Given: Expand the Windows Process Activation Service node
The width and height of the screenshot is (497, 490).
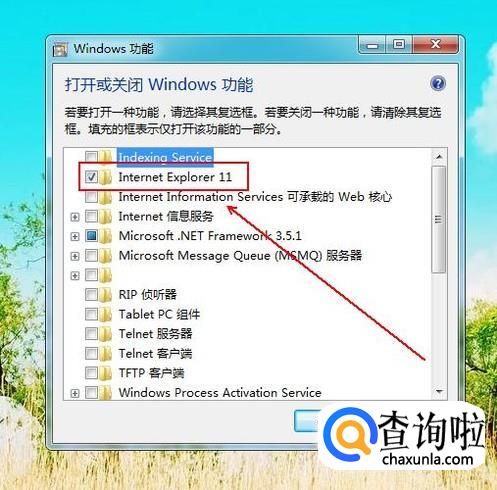Looking at the screenshot, I should [75, 393].
